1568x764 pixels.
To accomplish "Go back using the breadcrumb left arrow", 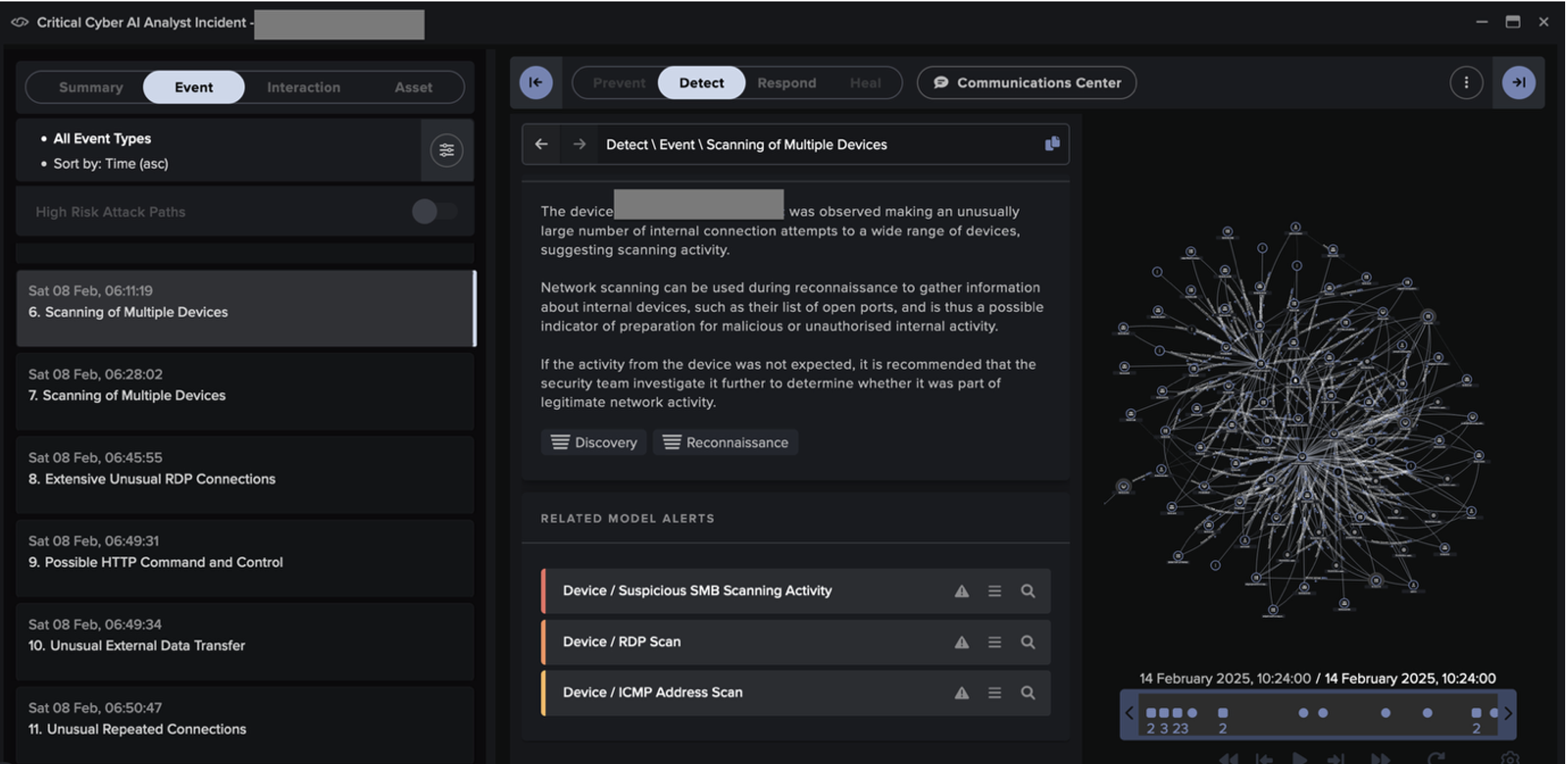I will point(542,144).
